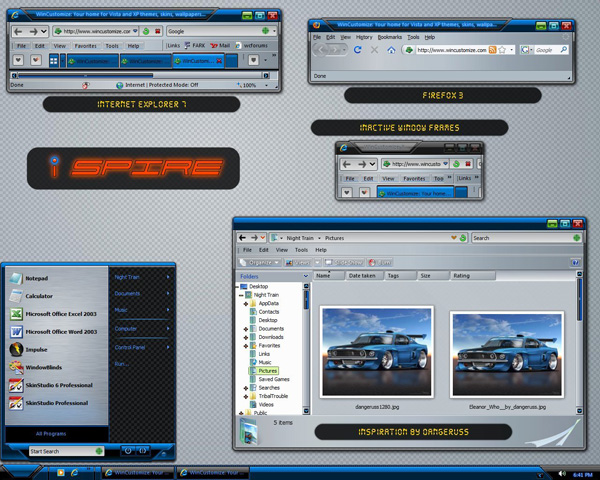This screenshot has height=480, width=600.
Task: Expand the Downloads folder tree node
Action: coord(246,337)
